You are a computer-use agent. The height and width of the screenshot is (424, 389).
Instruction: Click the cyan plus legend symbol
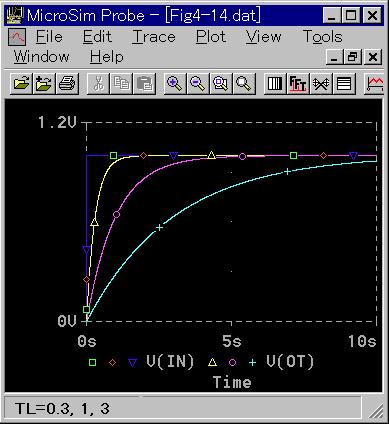coord(253,362)
